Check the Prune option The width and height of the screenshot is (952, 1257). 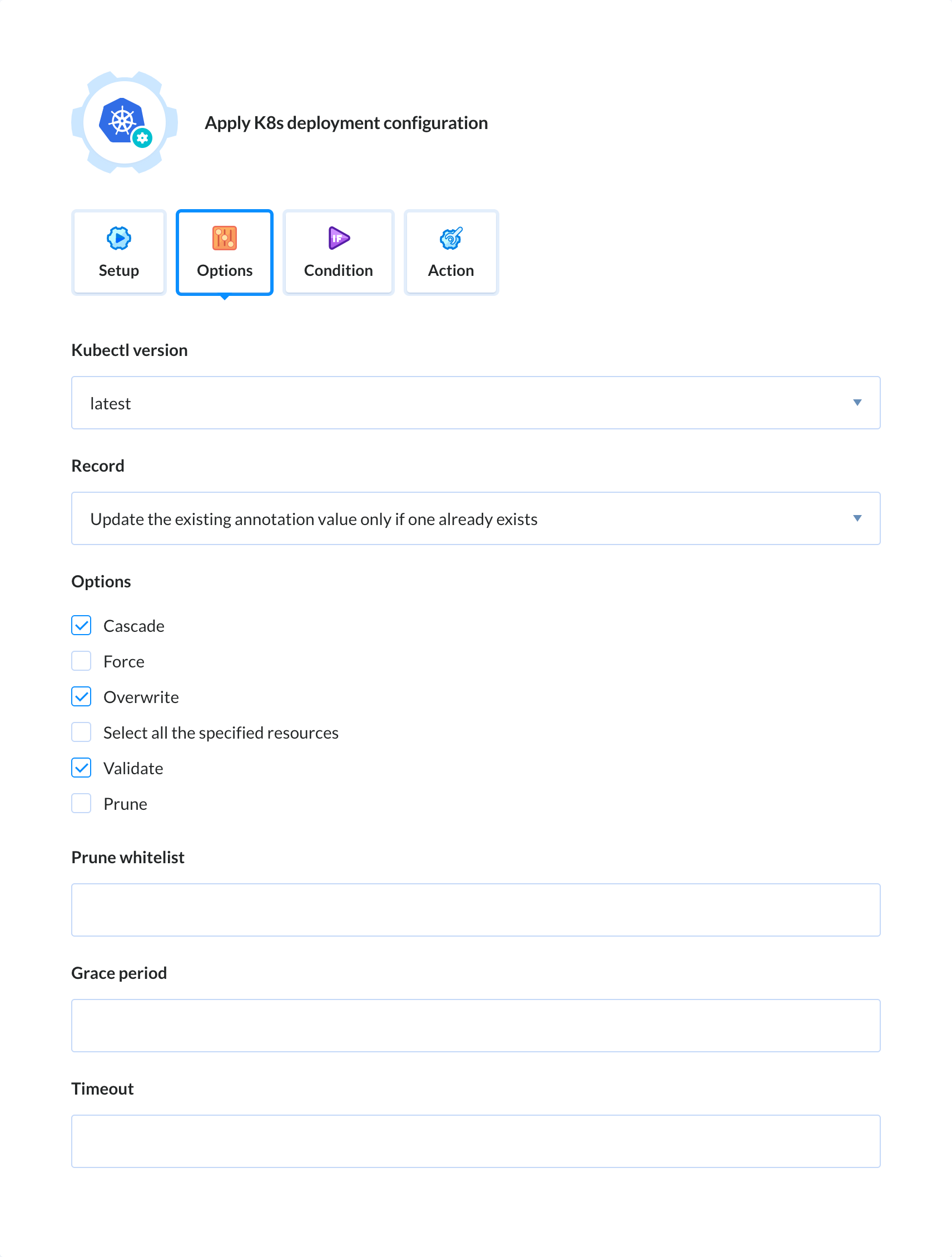(x=81, y=804)
